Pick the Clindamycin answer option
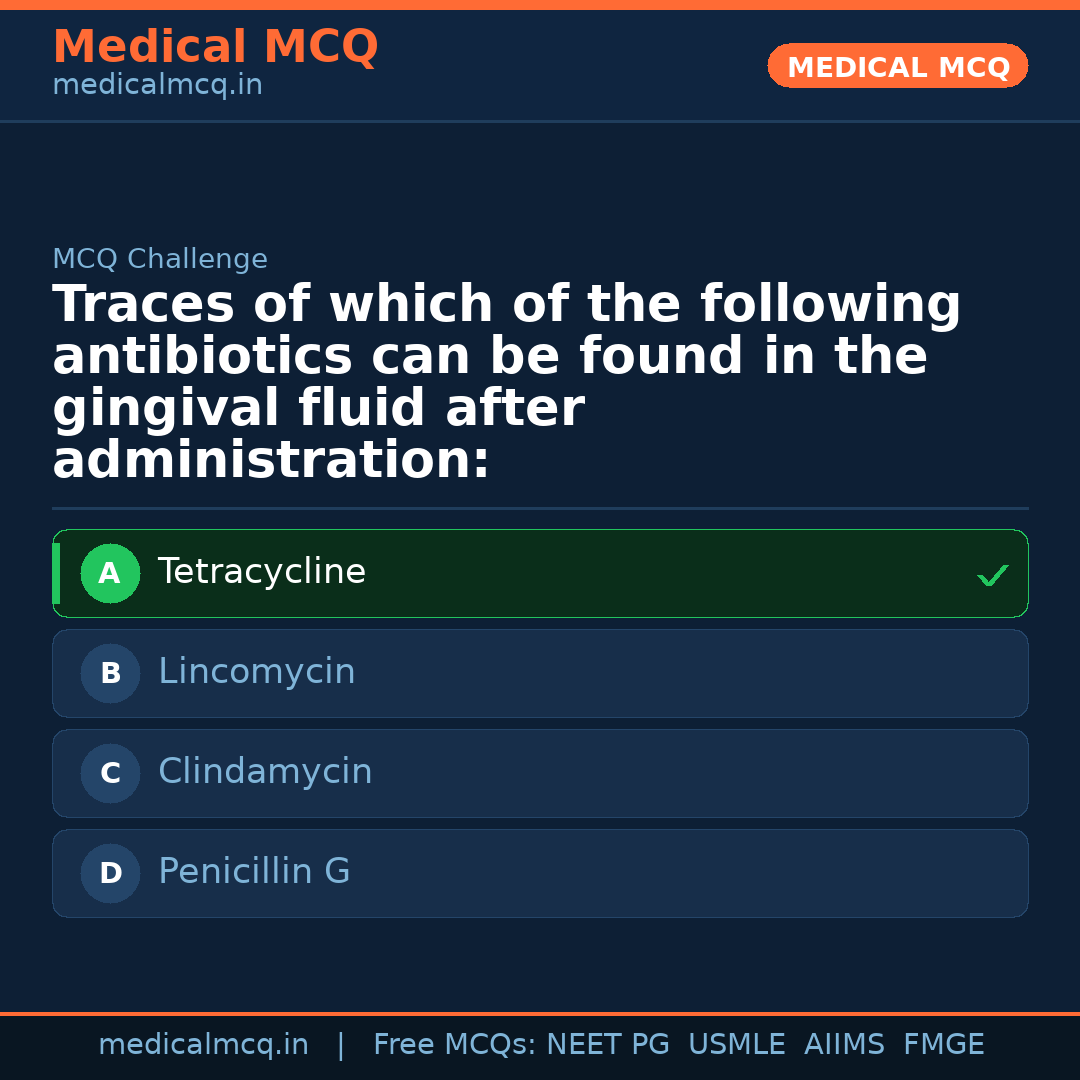The width and height of the screenshot is (1080, 1080). (x=540, y=773)
